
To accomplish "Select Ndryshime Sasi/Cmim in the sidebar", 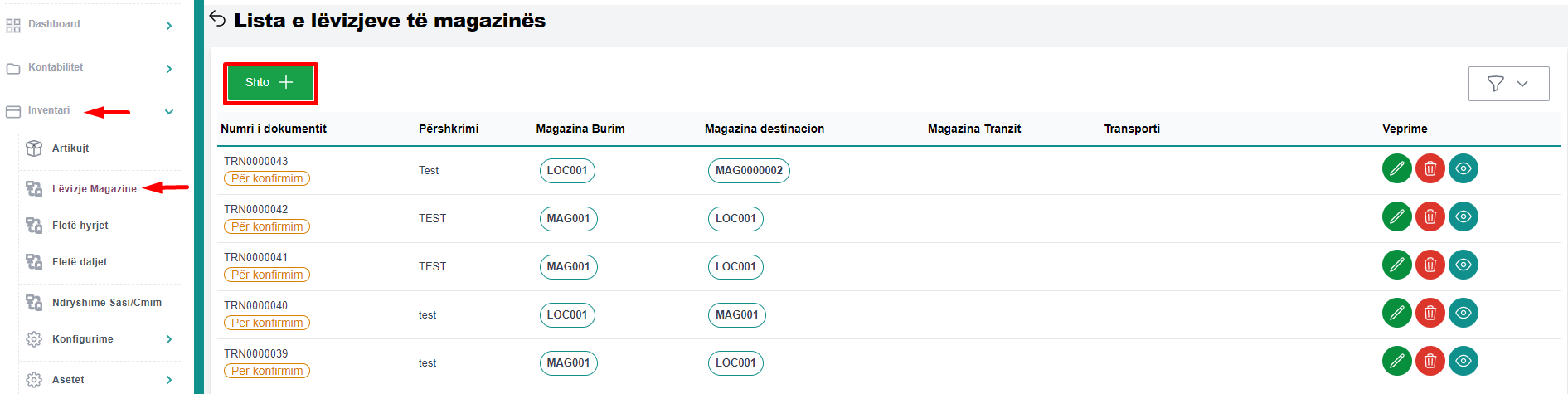I will [106, 303].
